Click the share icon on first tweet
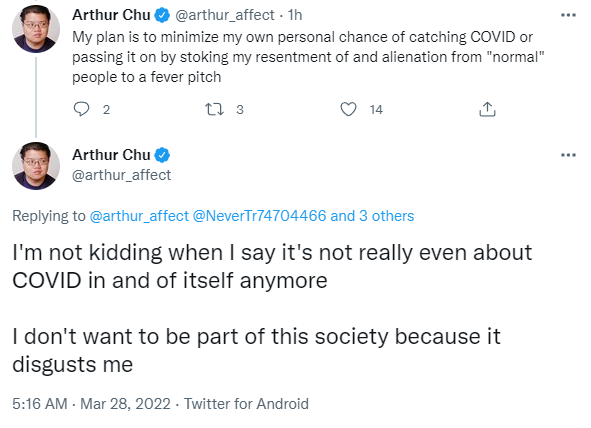Image resolution: width=591 pixels, height=428 pixels. [x=487, y=109]
